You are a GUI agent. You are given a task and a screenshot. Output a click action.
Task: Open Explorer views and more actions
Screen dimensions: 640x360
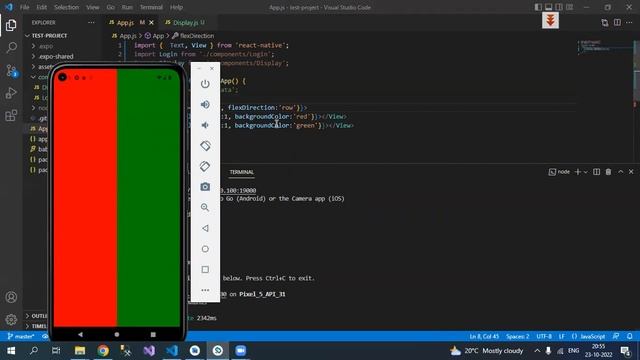point(91,22)
